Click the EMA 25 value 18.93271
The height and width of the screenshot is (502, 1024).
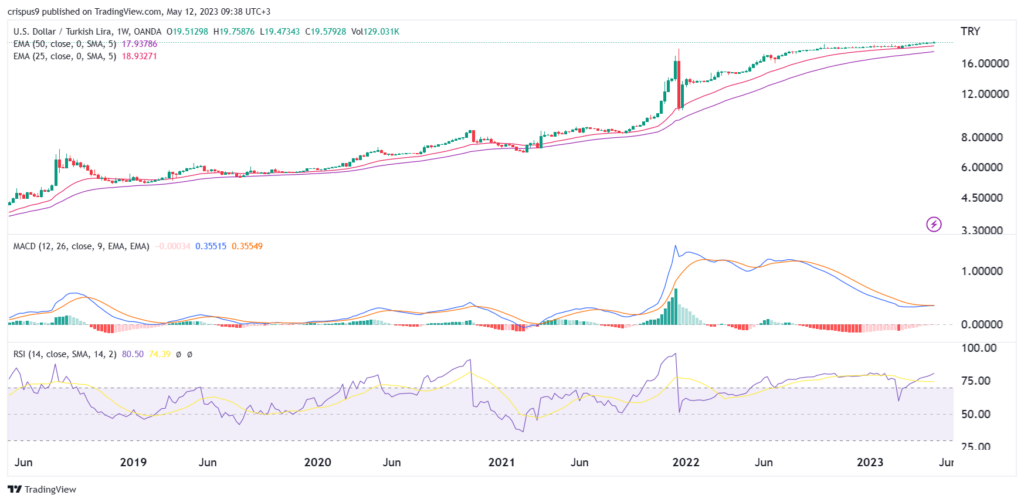pos(140,56)
